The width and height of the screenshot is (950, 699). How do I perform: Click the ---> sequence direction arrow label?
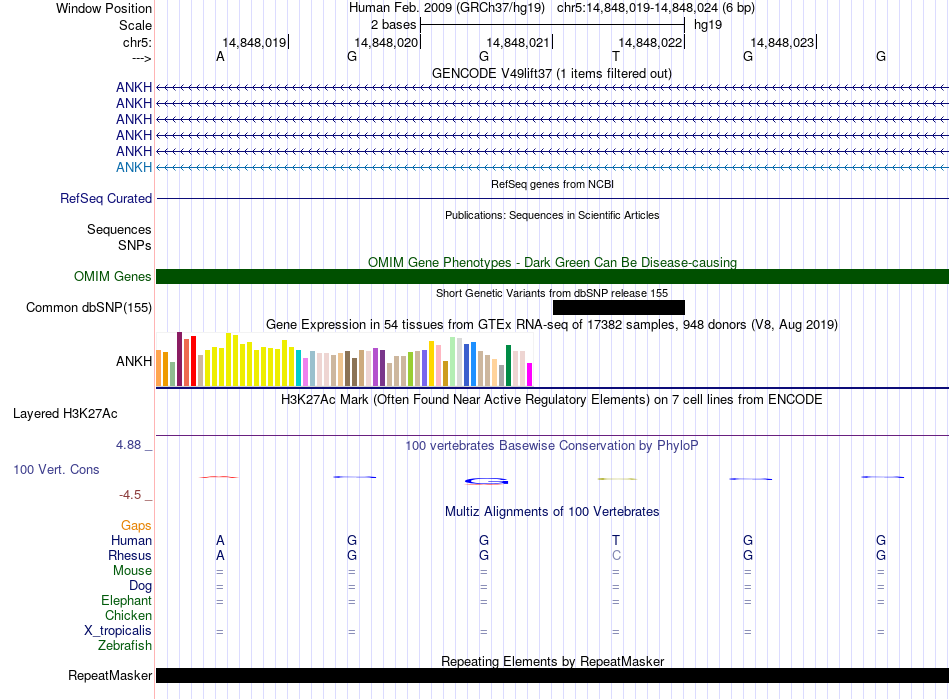pos(142,58)
